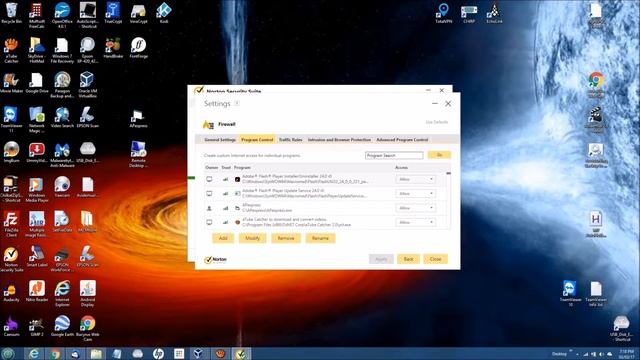
Task: Open the GIMP 2 desktop icon
Action: (x=37, y=326)
